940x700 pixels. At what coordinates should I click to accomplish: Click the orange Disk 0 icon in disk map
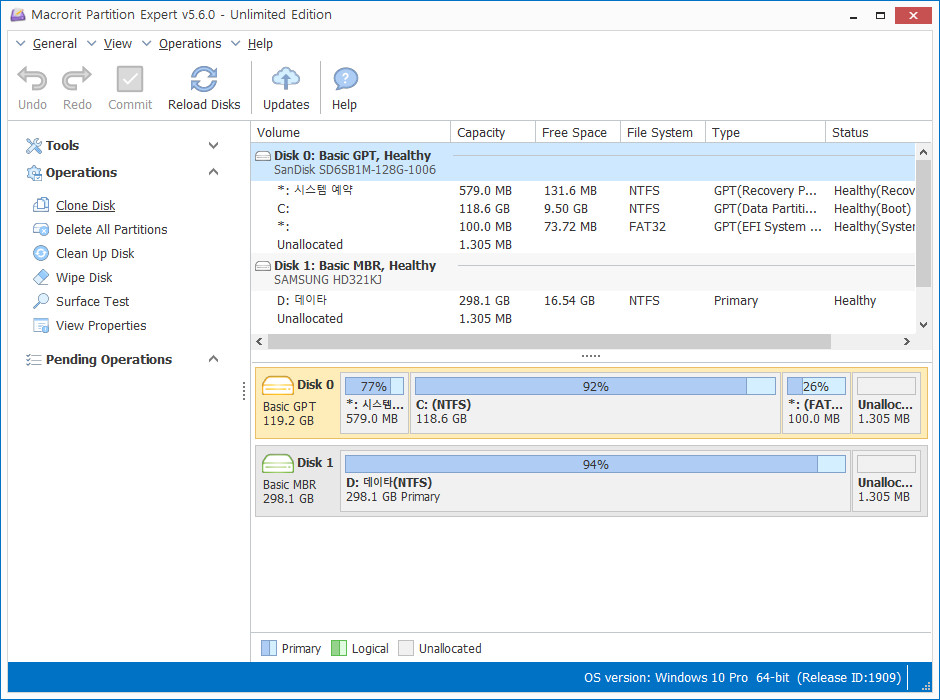(x=278, y=385)
